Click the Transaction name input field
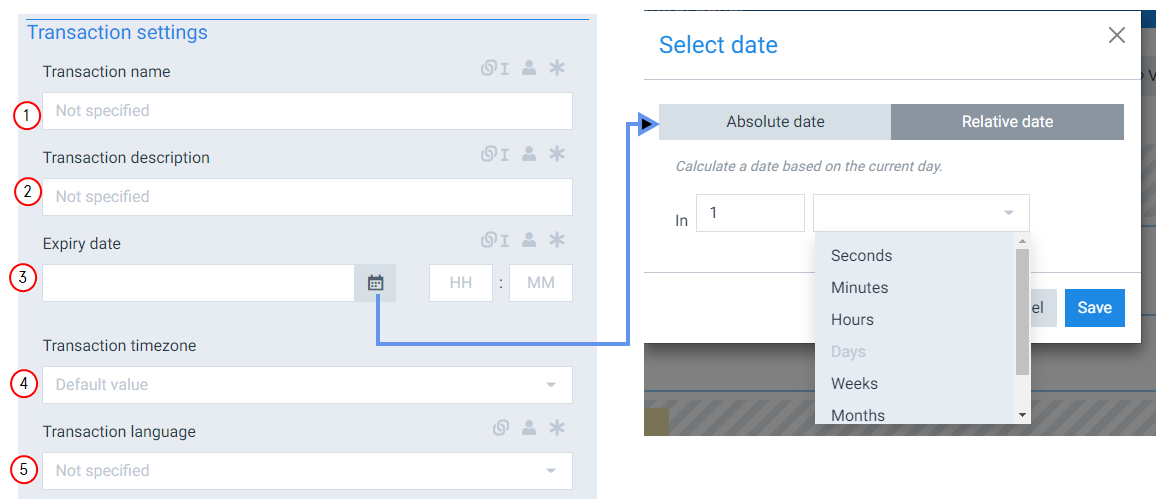This screenshot has height=499, width=1166. point(307,111)
